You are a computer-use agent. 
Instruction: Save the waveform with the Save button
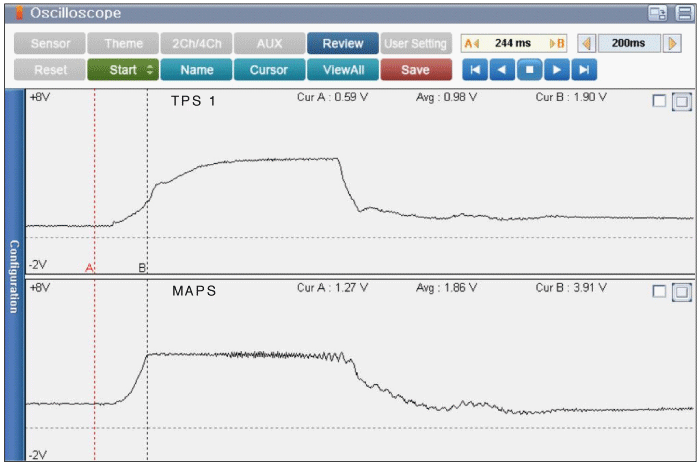click(416, 70)
